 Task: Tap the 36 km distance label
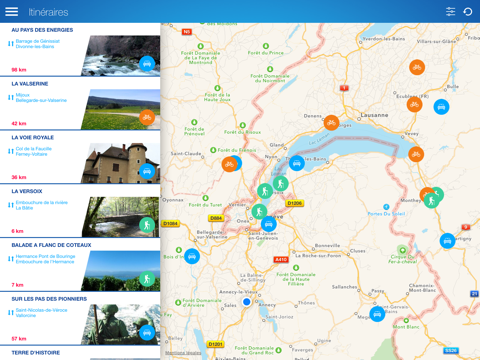coord(19,177)
